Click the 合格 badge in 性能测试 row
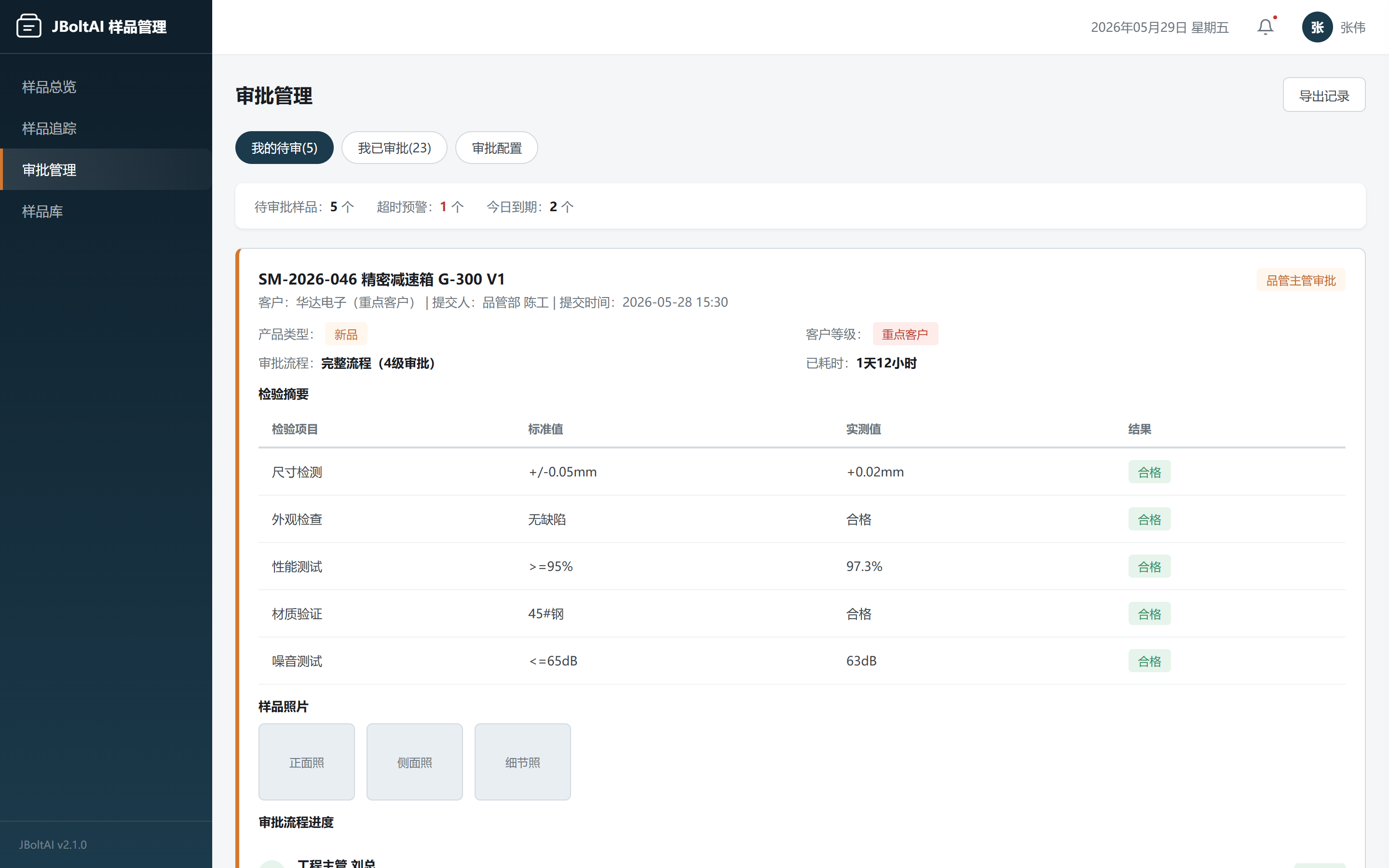This screenshot has width=1389, height=868. (x=1149, y=567)
